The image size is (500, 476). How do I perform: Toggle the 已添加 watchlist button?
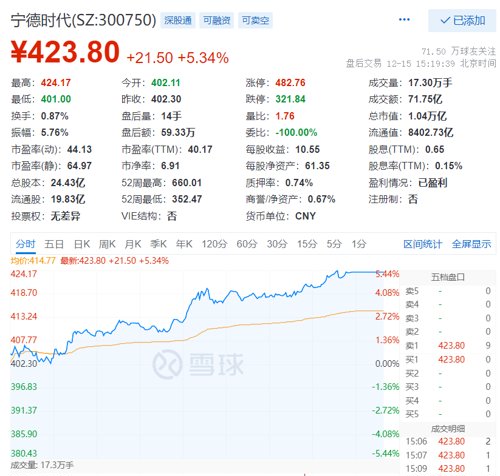click(462, 21)
